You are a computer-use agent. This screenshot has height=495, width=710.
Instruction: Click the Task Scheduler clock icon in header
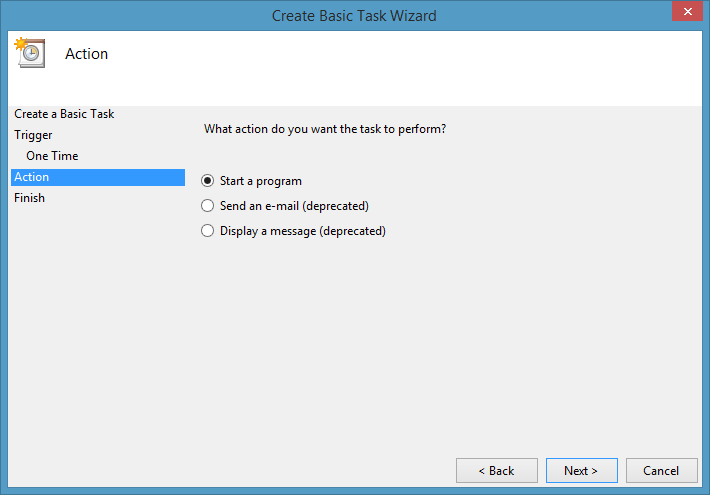click(28, 52)
